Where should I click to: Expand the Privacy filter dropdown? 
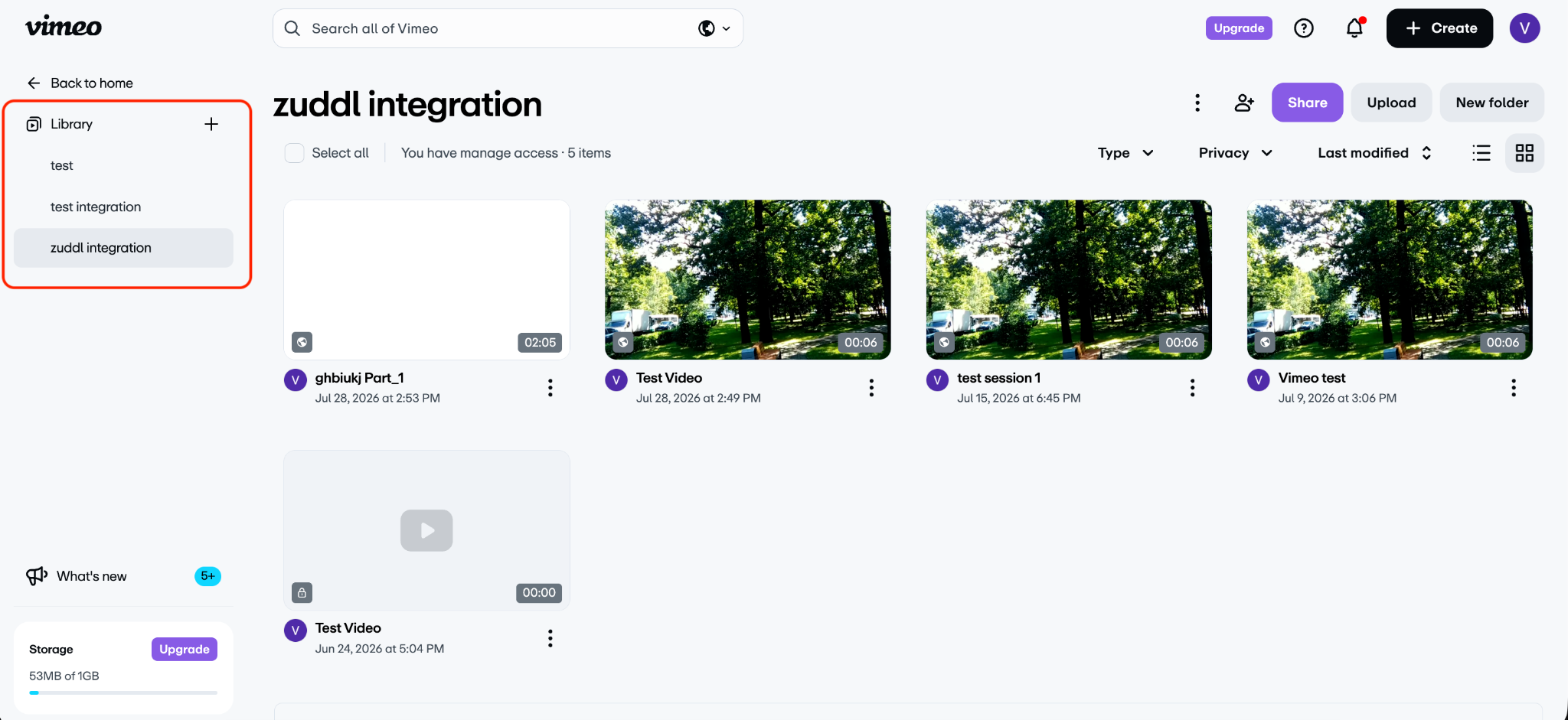(1236, 153)
